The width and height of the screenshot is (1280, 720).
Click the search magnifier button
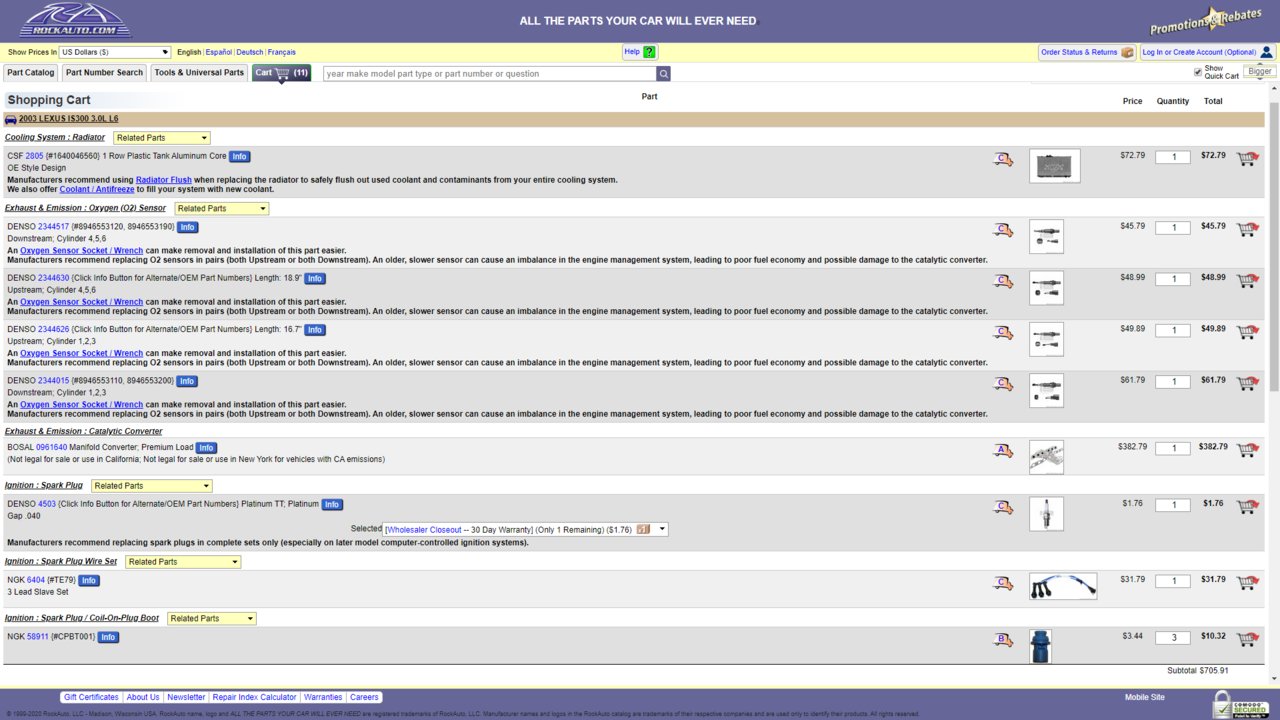(x=664, y=74)
